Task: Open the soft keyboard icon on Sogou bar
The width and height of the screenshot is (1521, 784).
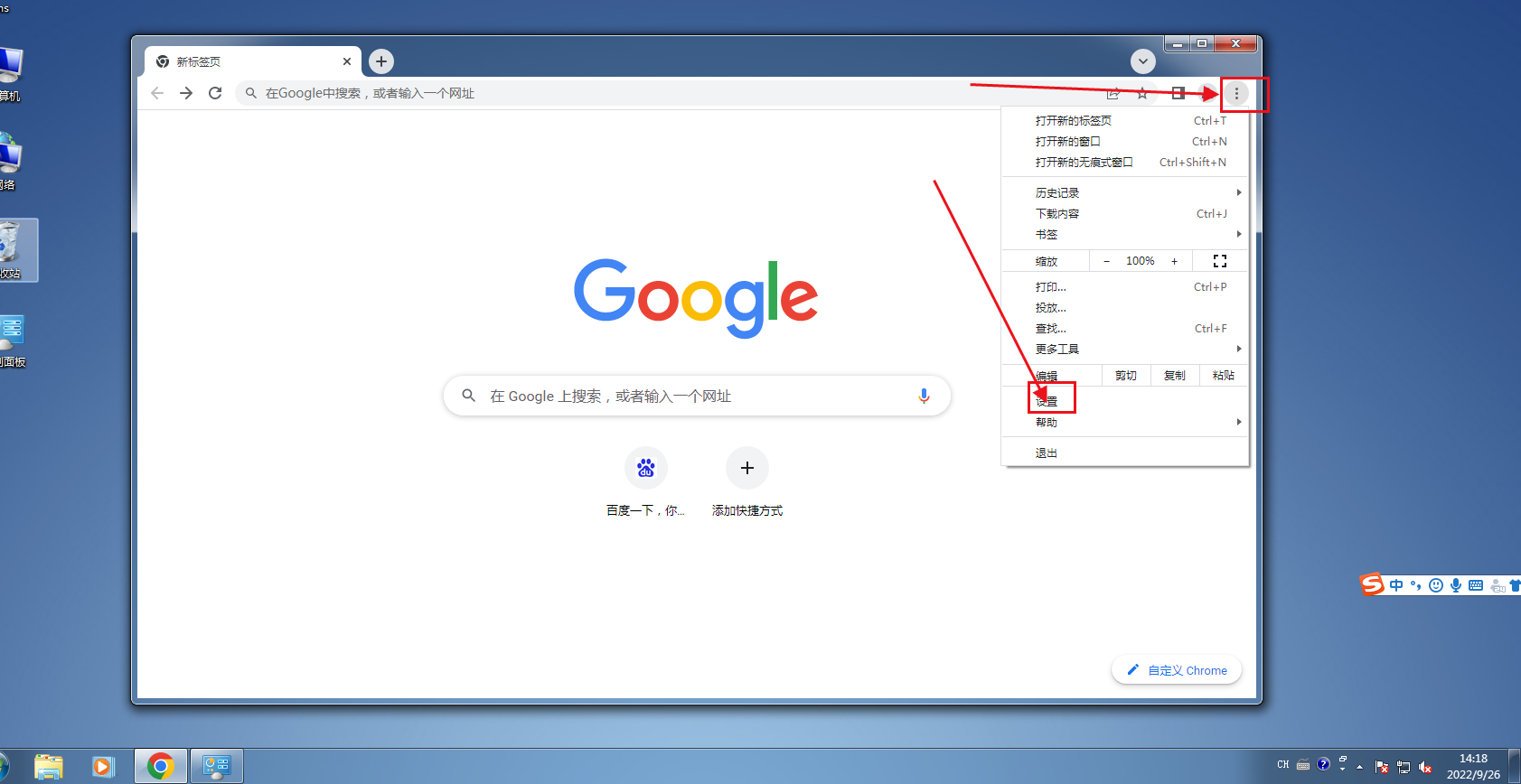Action: tap(1476, 585)
